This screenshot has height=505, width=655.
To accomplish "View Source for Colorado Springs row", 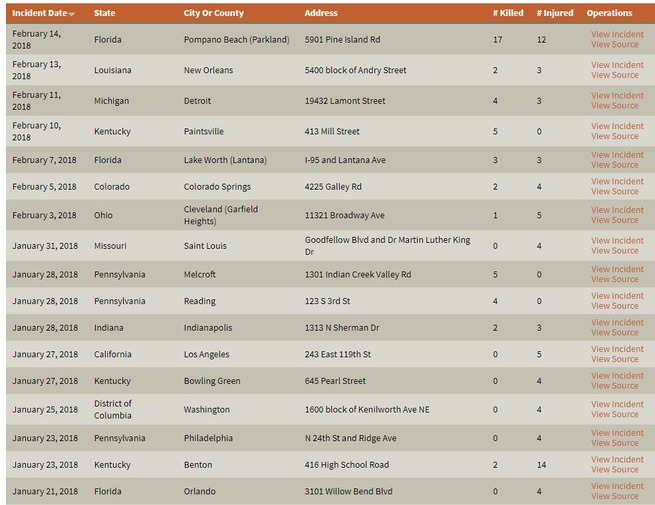I will (x=614, y=191).
